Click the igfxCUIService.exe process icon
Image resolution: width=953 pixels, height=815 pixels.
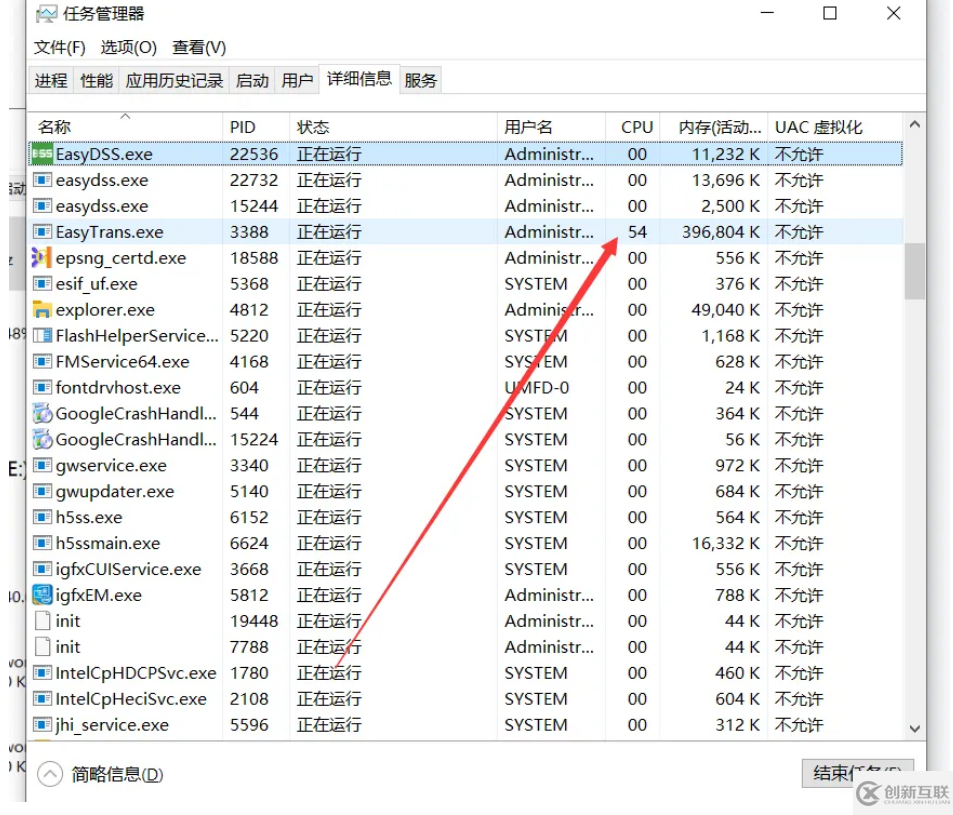(42, 569)
